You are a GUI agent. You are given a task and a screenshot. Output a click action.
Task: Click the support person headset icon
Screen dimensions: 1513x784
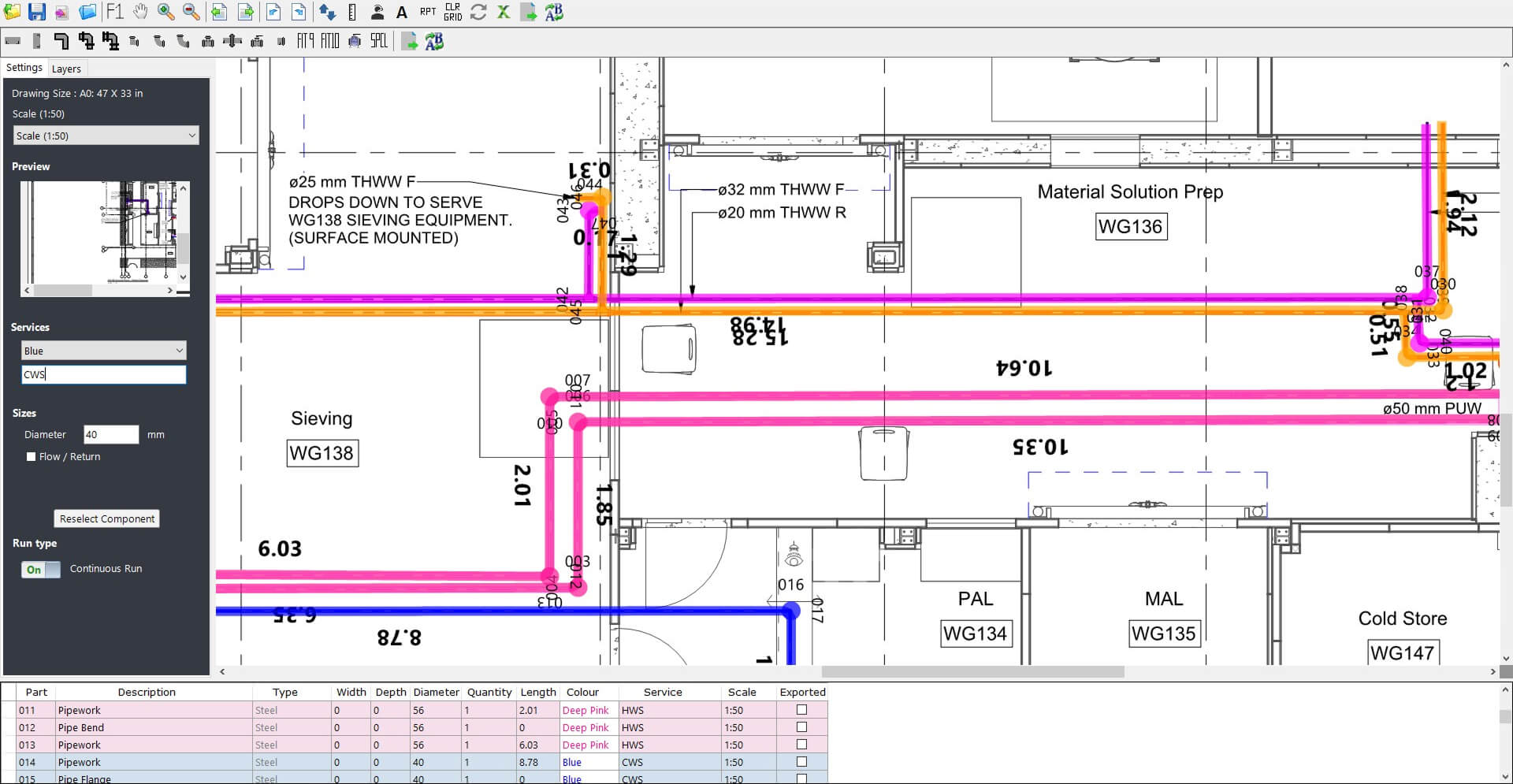pyautogui.click(x=377, y=12)
